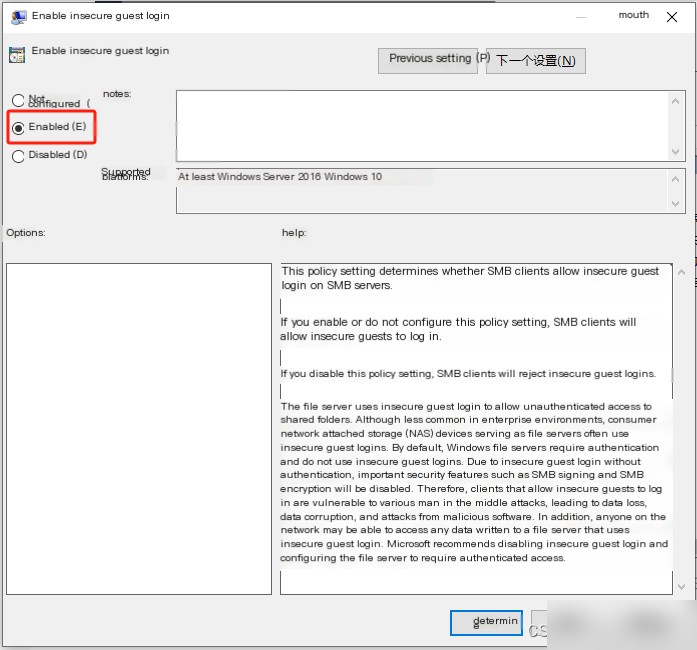Click the 'mouth' label in title bar
Viewport: 697px width, 650px height.
tap(633, 15)
